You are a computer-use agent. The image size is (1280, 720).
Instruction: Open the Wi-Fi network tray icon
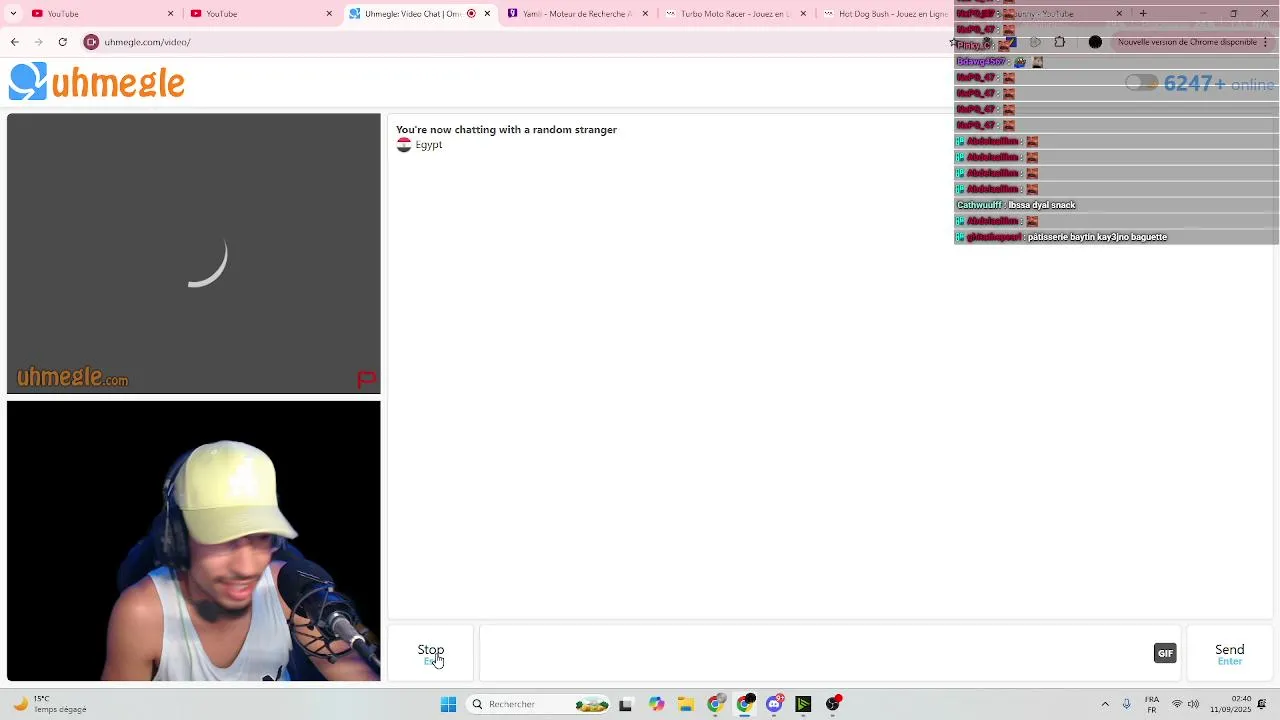point(1177,704)
